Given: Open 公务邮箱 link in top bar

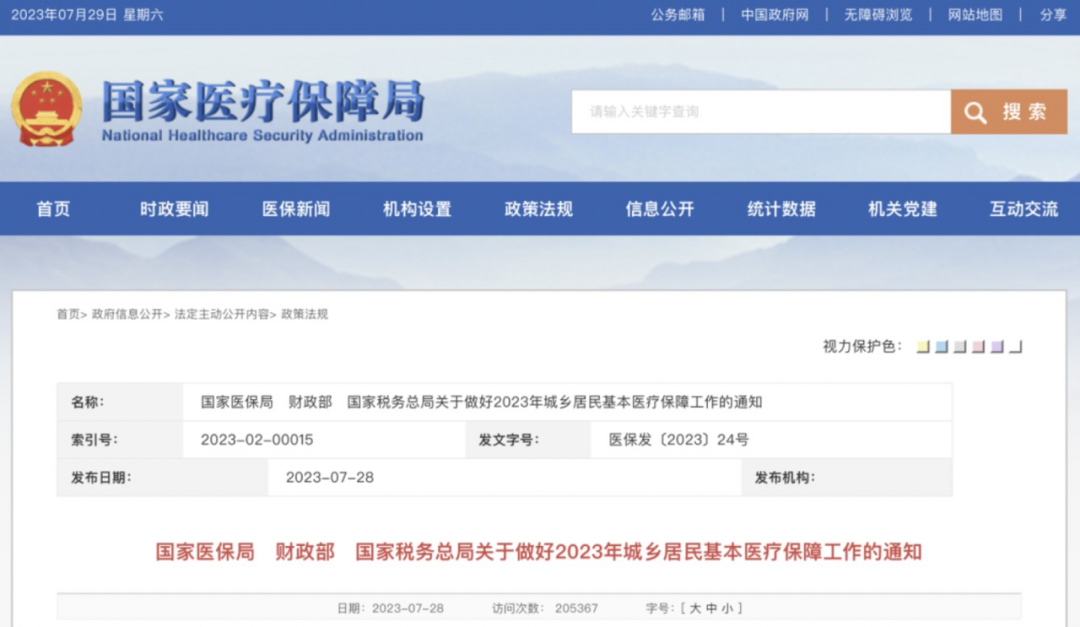Looking at the screenshot, I should pyautogui.click(x=678, y=15).
